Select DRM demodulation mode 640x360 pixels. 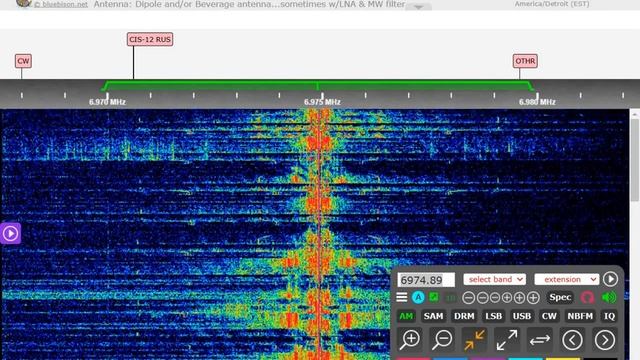[x=464, y=316]
